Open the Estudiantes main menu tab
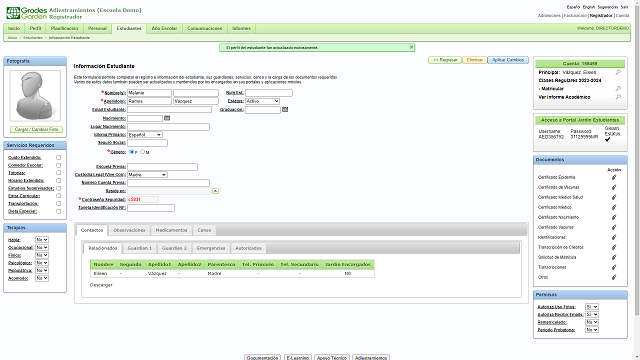640x360 pixels. click(x=129, y=29)
